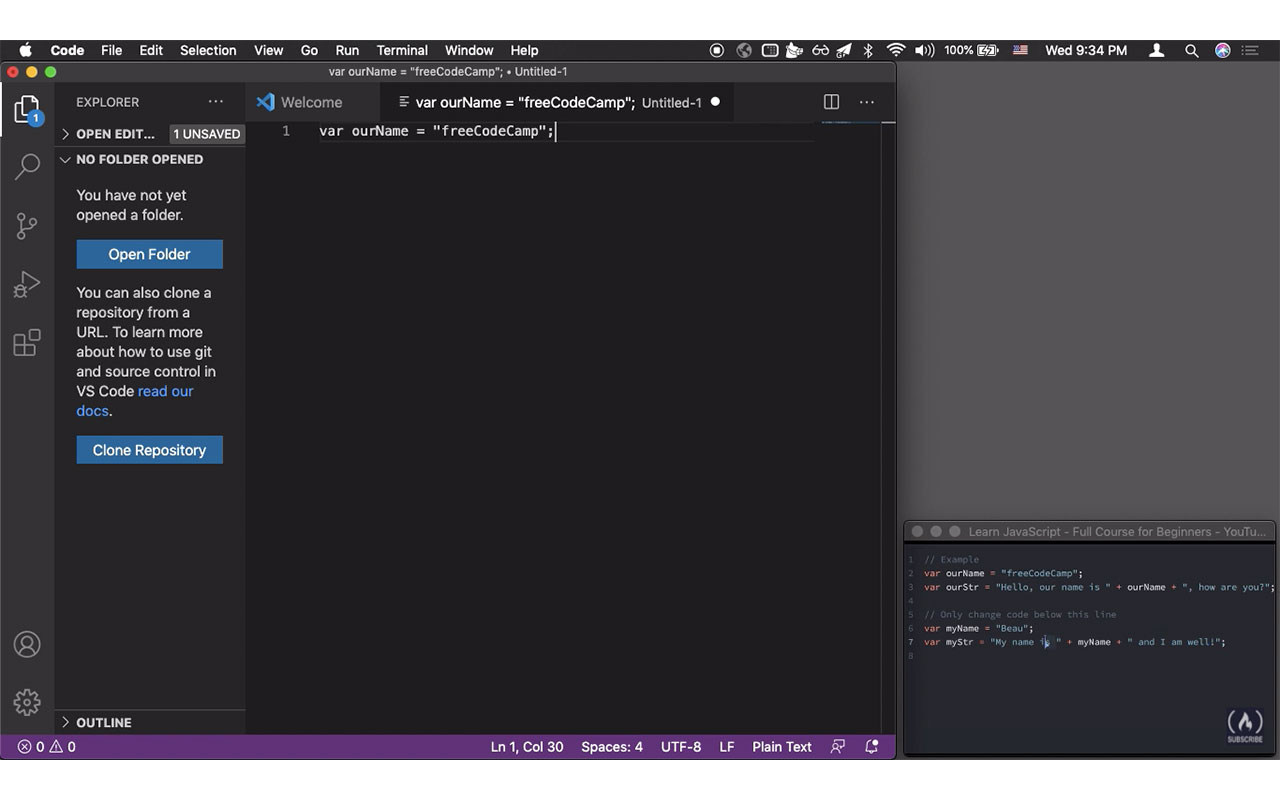Open the Explorer view in activity bar
Screen dimensions: 1280x800
27,109
